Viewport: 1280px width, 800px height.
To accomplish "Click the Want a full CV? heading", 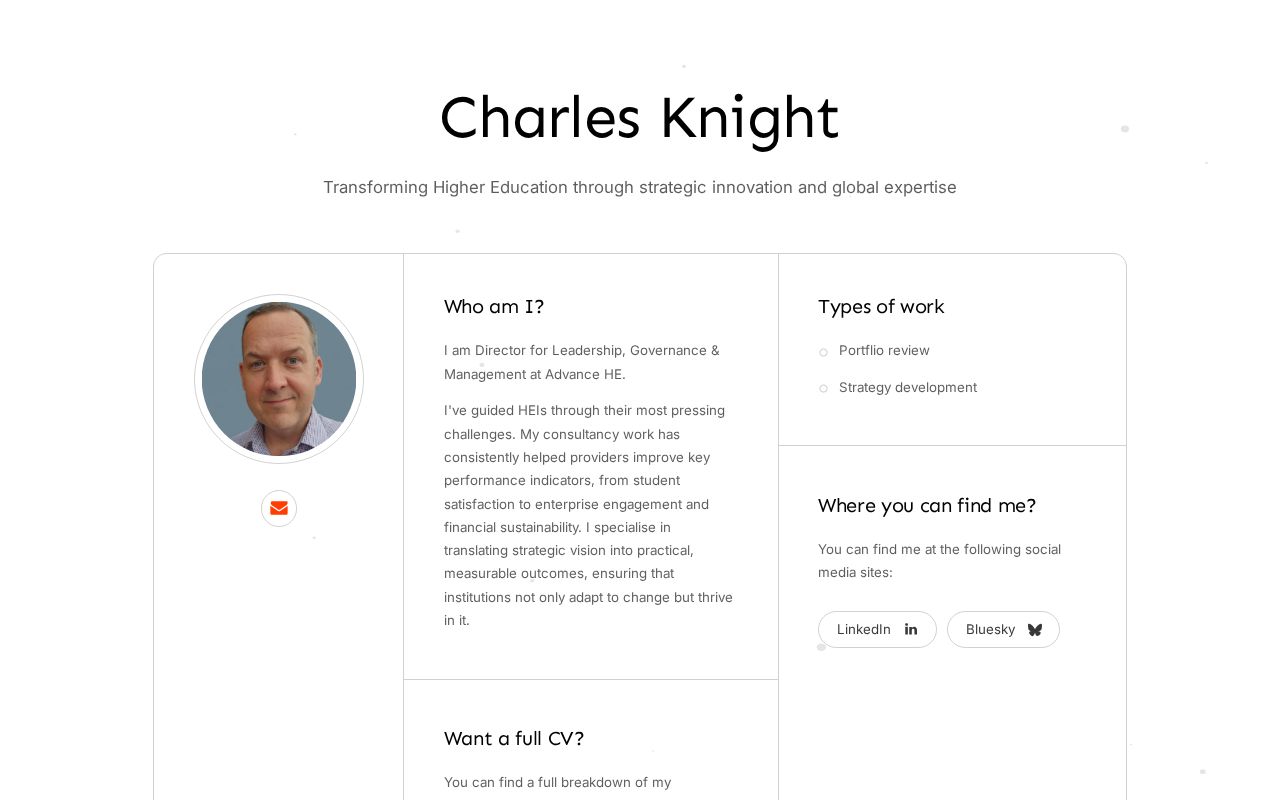I will pos(514,739).
